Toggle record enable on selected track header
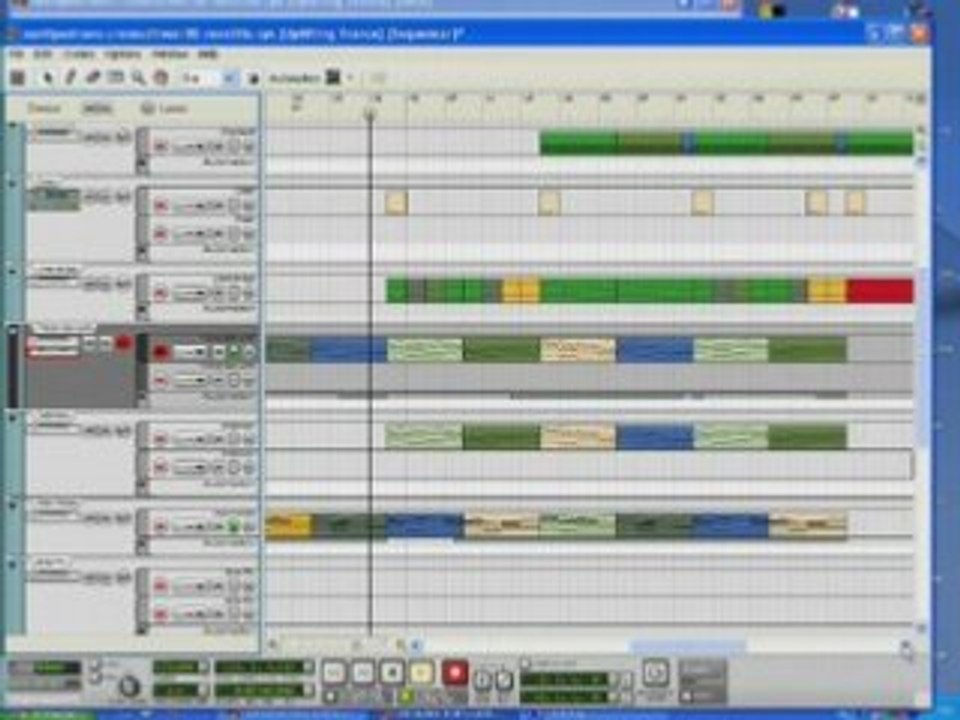The width and height of the screenshot is (960, 720). [x=124, y=343]
